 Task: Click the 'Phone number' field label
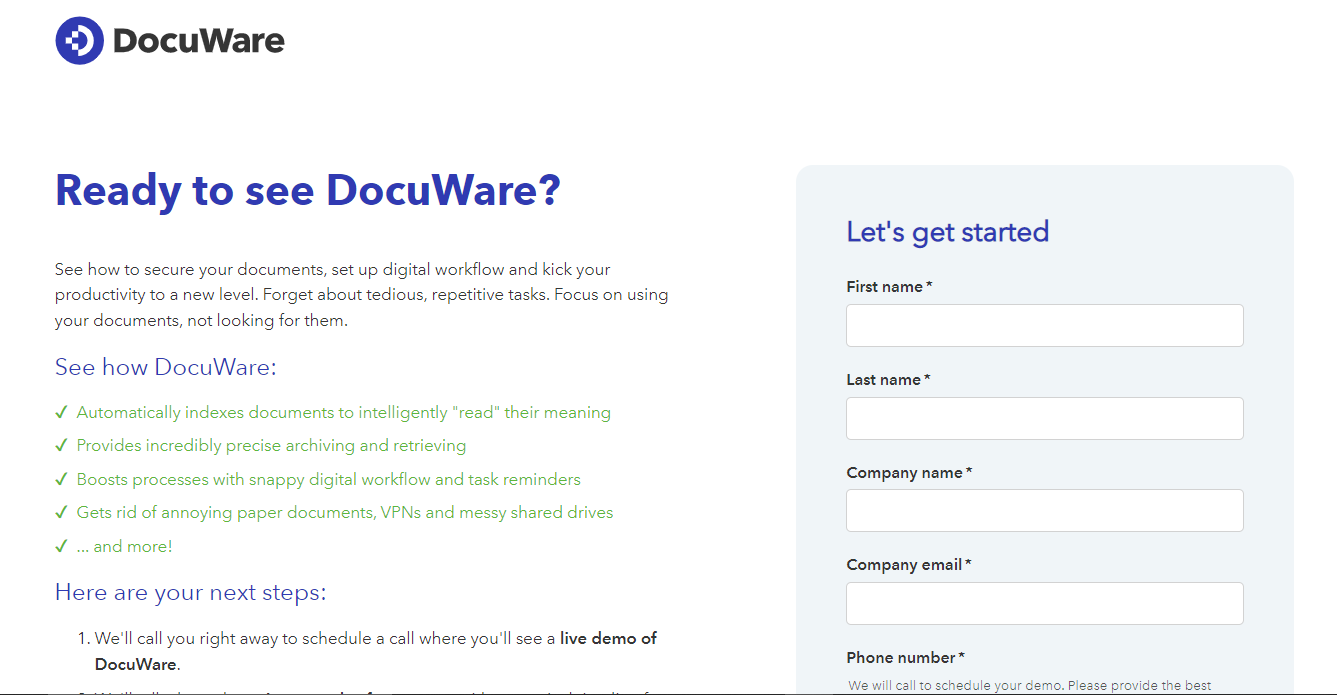pos(905,658)
